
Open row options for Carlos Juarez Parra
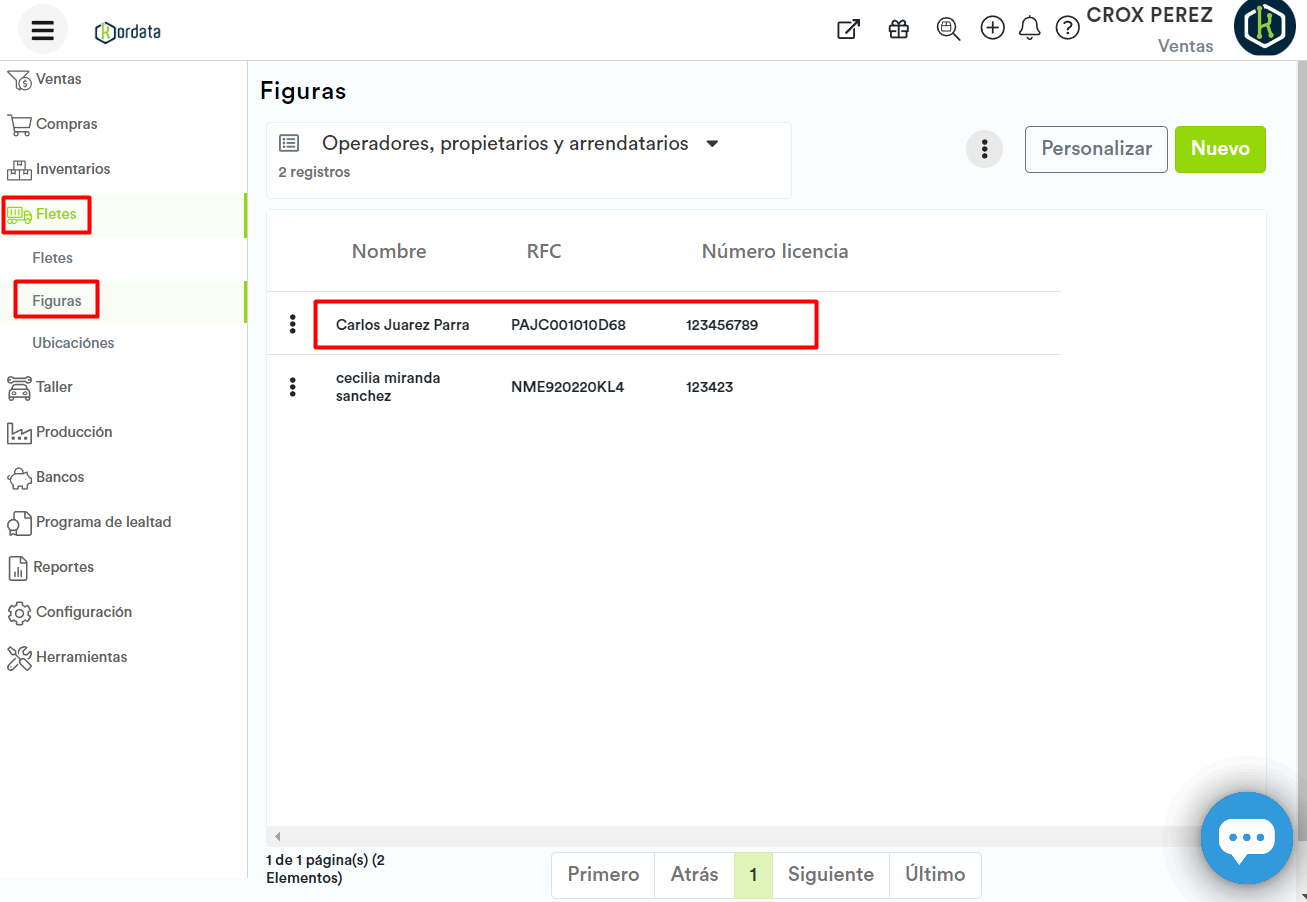coord(292,324)
